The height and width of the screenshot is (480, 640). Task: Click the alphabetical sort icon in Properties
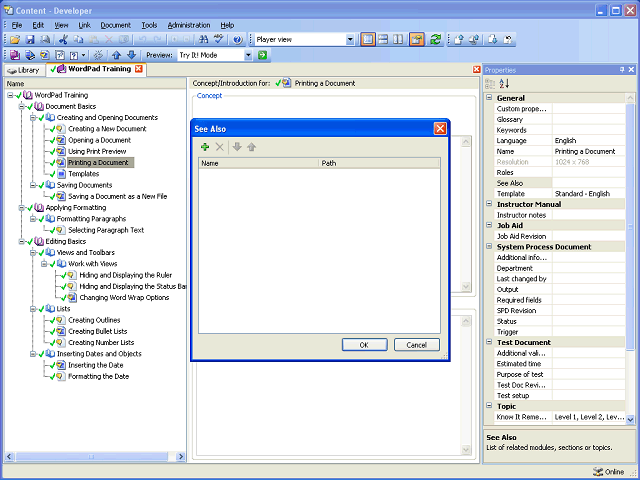point(504,84)
